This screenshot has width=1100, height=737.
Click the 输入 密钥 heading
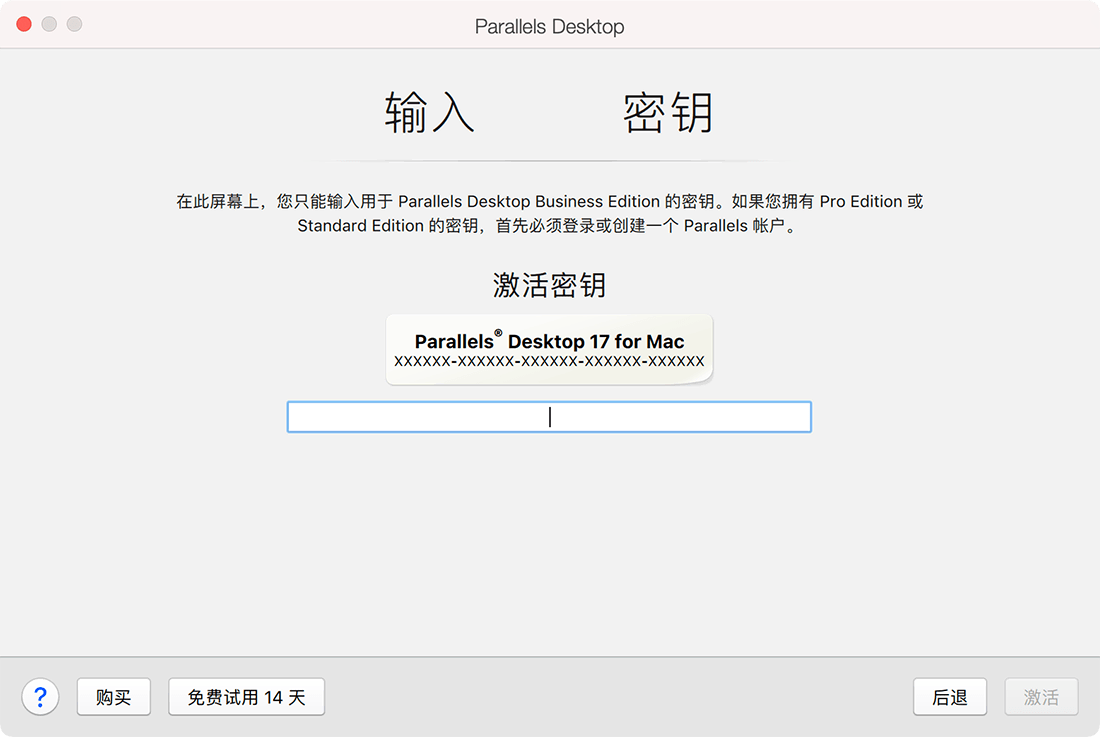549,112
